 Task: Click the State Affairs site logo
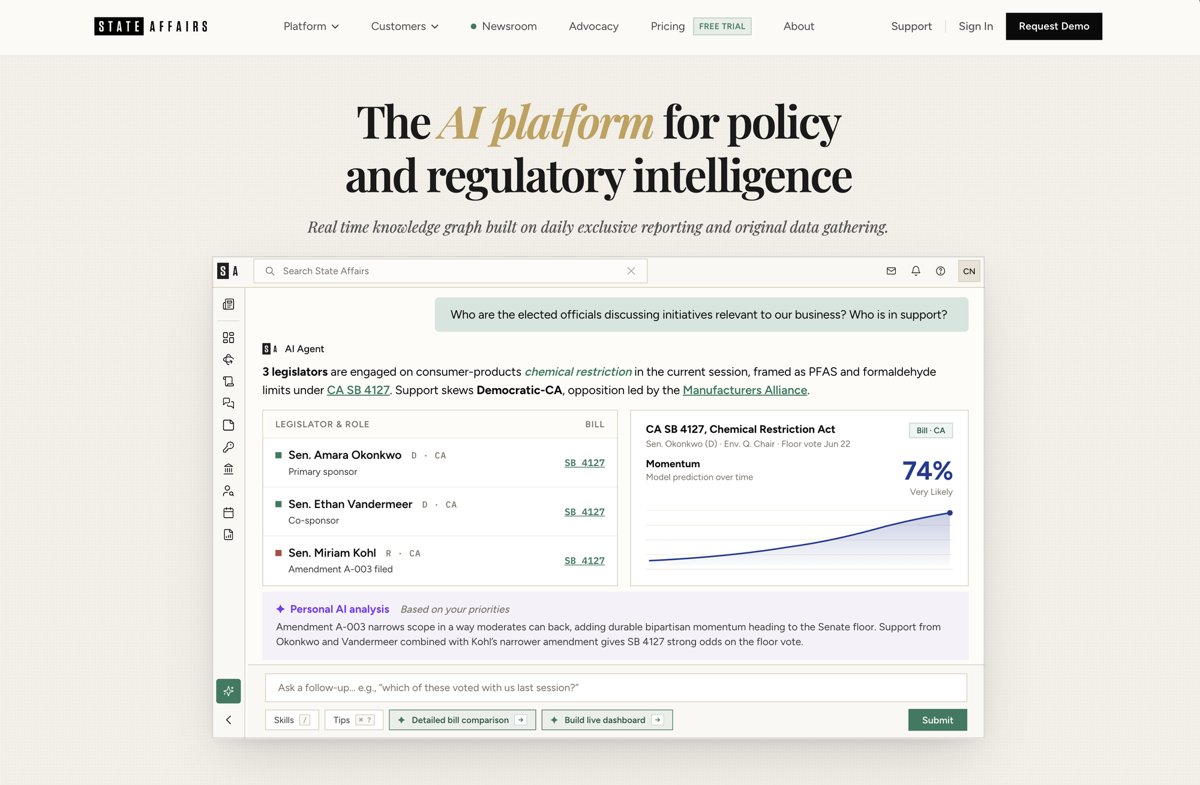click(x=151, y=26)
